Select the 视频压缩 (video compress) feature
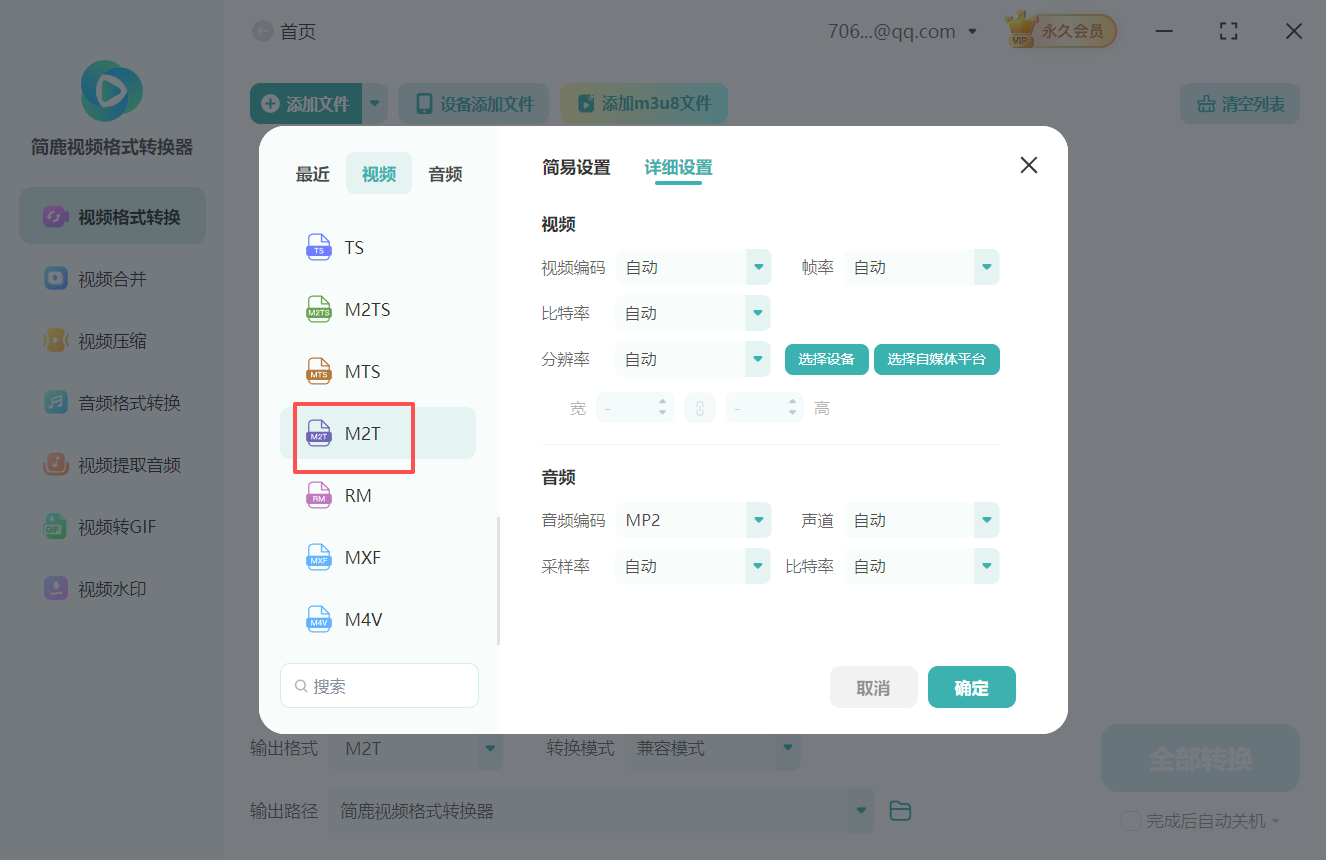Screen dimensions: 1326x860 (x=110, y=340)
